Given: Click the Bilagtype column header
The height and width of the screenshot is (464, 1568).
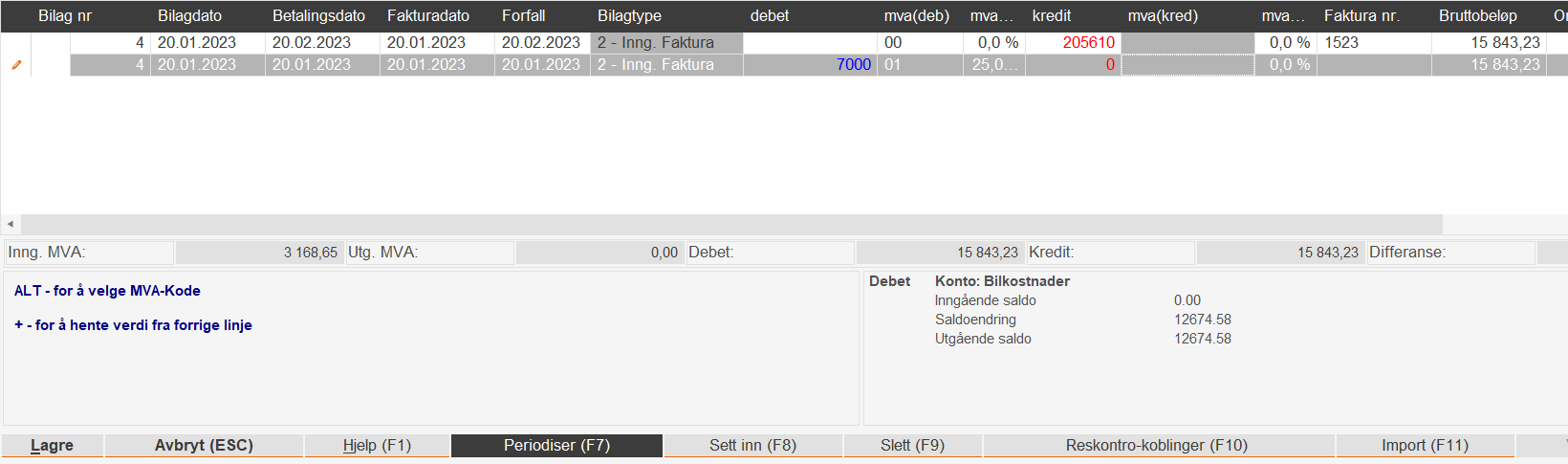Looking at the screenshot, I should pos(629,16).
